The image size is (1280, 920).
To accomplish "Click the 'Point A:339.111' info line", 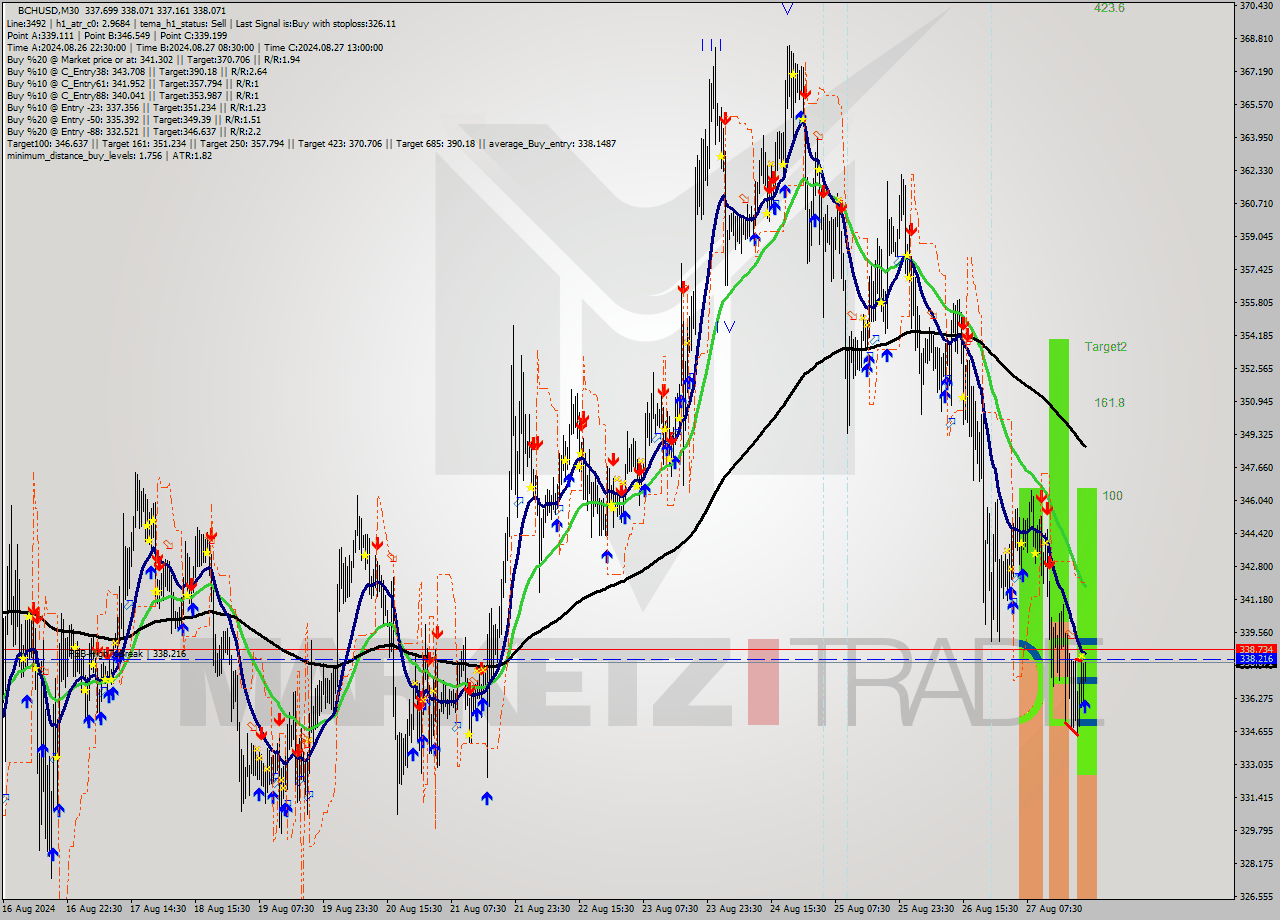I will point(40,35).
